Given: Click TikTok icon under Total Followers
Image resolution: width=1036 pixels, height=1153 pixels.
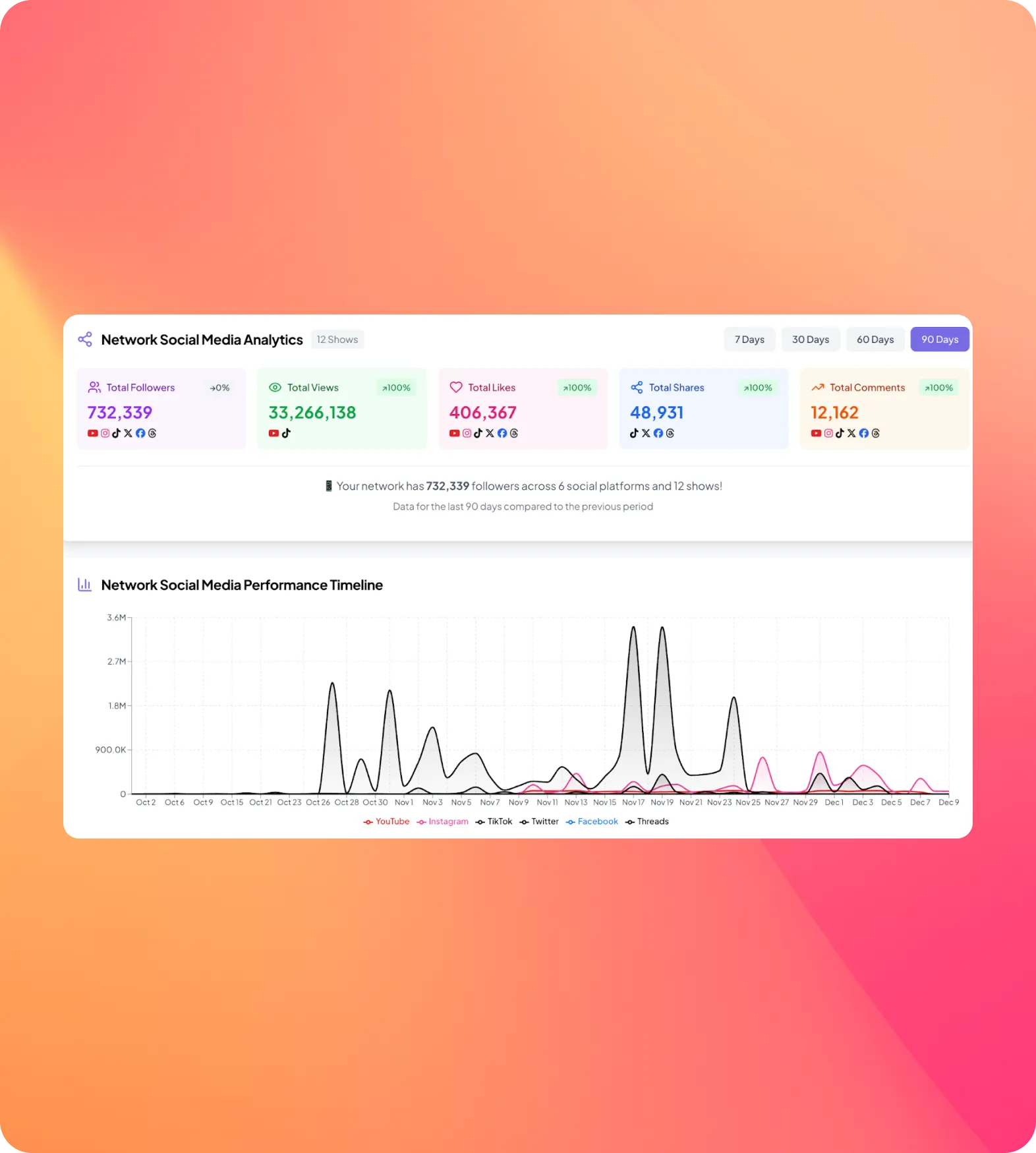Looking at the screenshot, I should 117,433.
